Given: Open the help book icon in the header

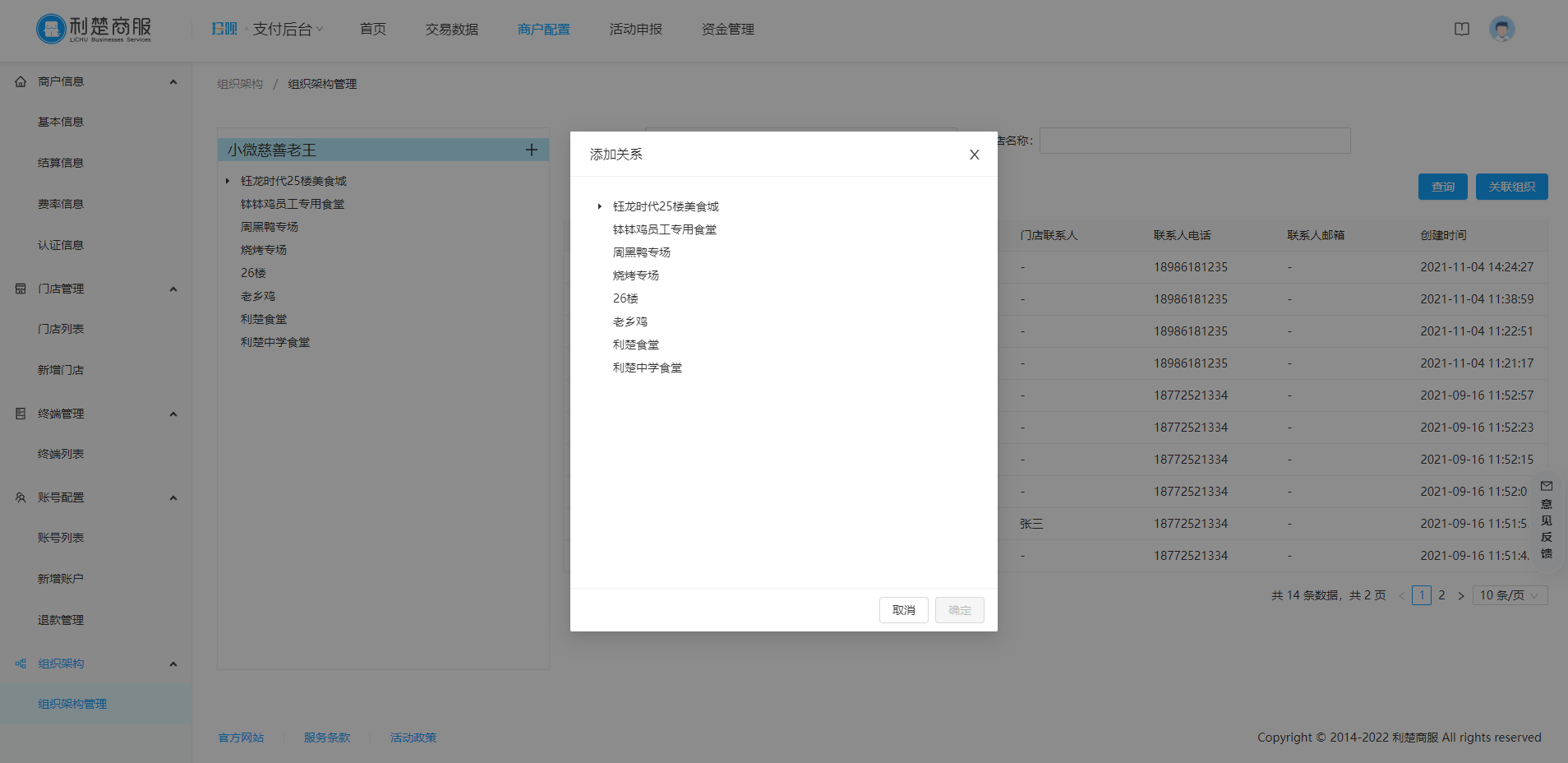Looking at the screenshot, I should tap(1462, 30).
